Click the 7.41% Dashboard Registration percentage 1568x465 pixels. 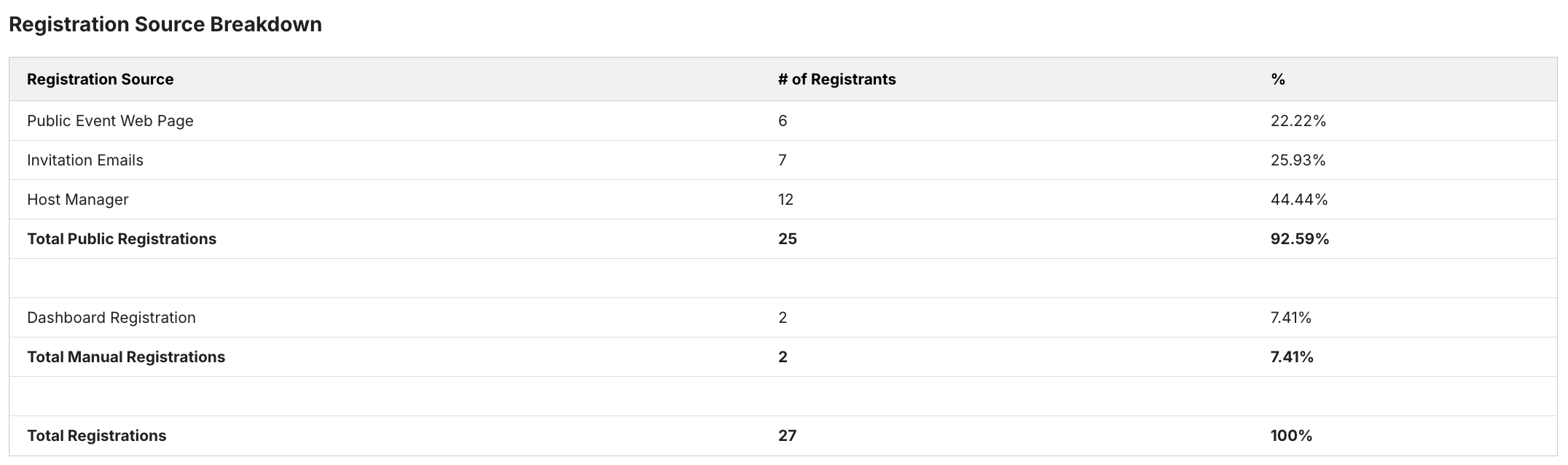coord(1291,318)
